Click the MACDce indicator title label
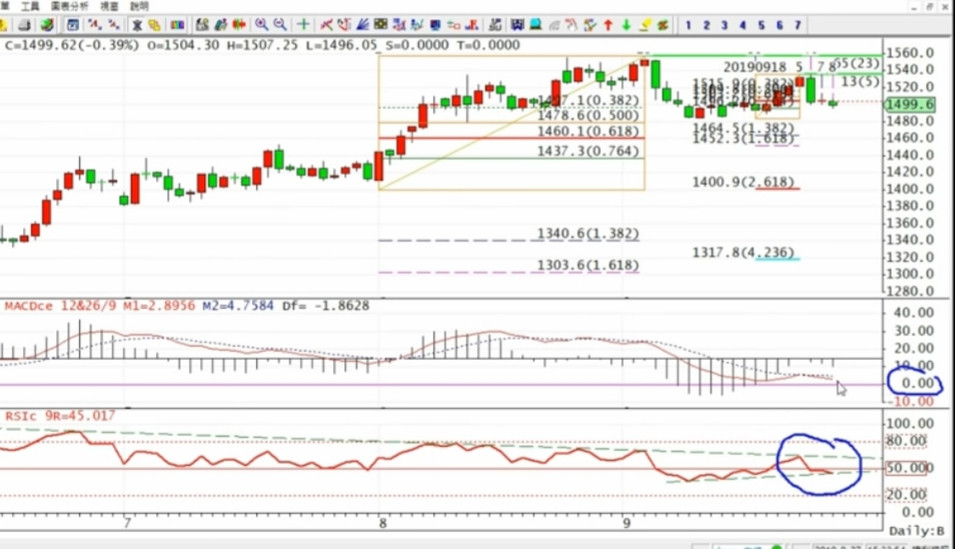The image size is (955, 549). click(x=32, y=305)
